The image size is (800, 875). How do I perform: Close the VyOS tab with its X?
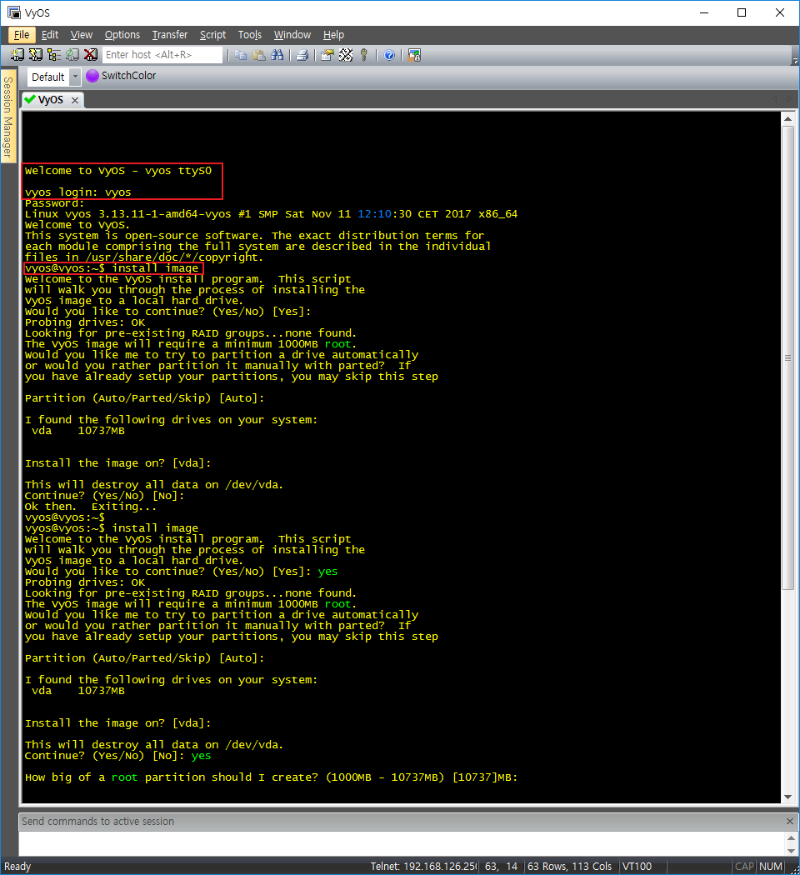click(75, 100)
